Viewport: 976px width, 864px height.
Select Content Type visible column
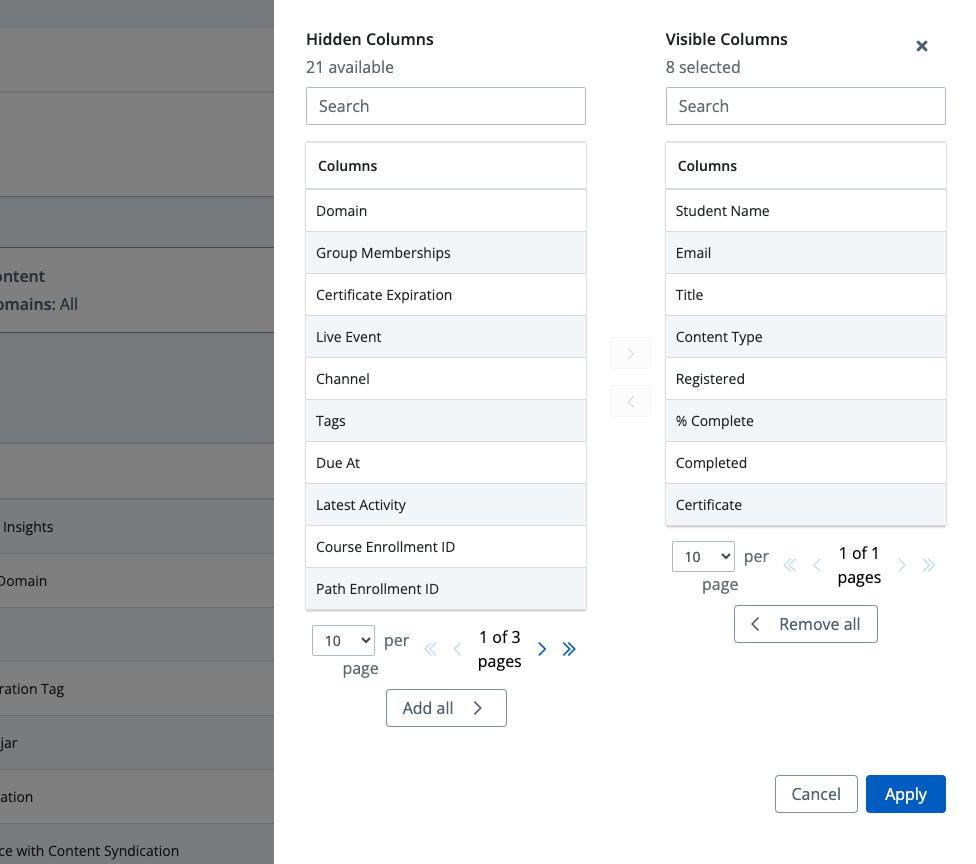[x=806, y=337]
